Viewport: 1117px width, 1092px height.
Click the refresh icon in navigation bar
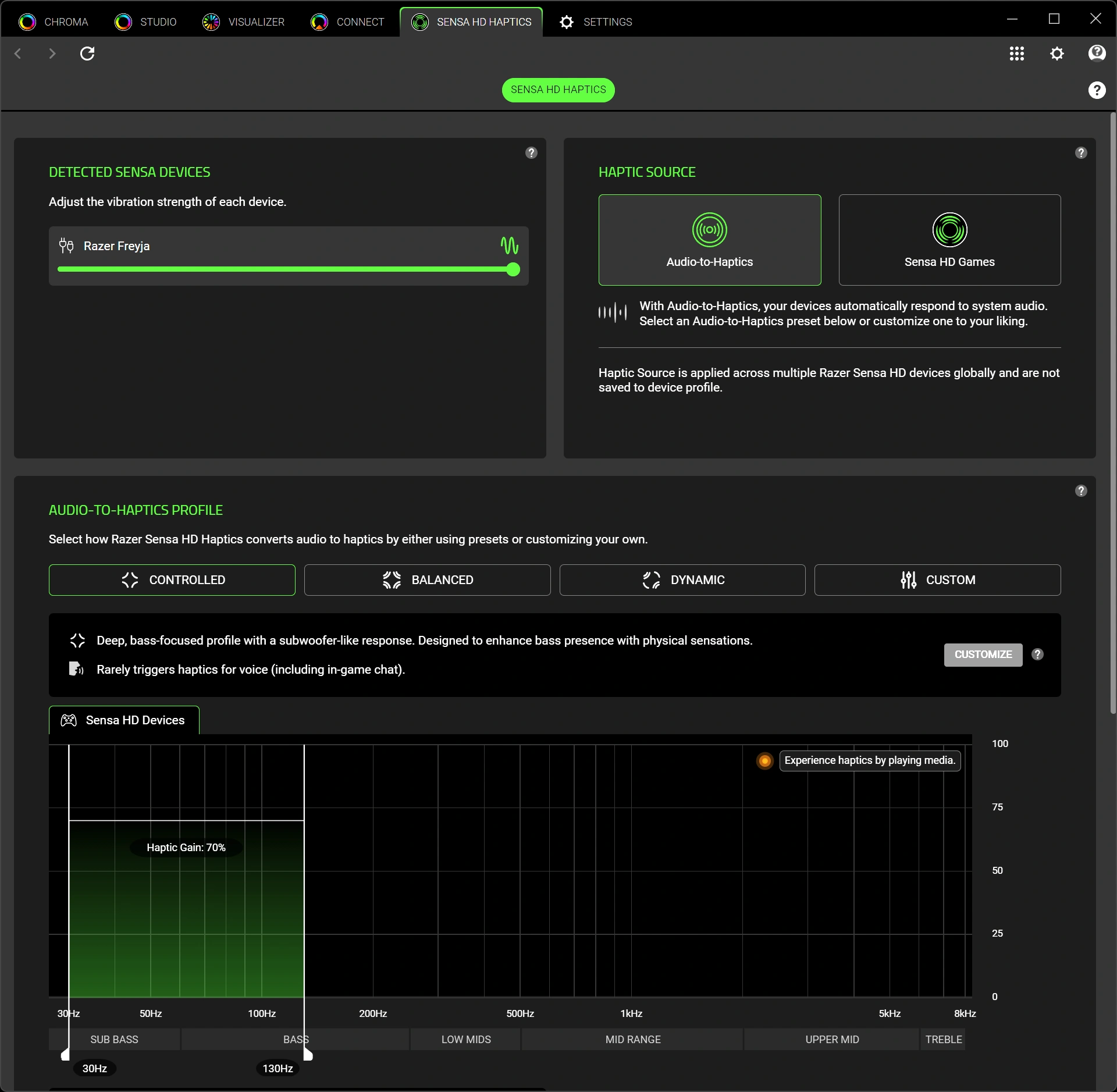(x=87, y=54)
